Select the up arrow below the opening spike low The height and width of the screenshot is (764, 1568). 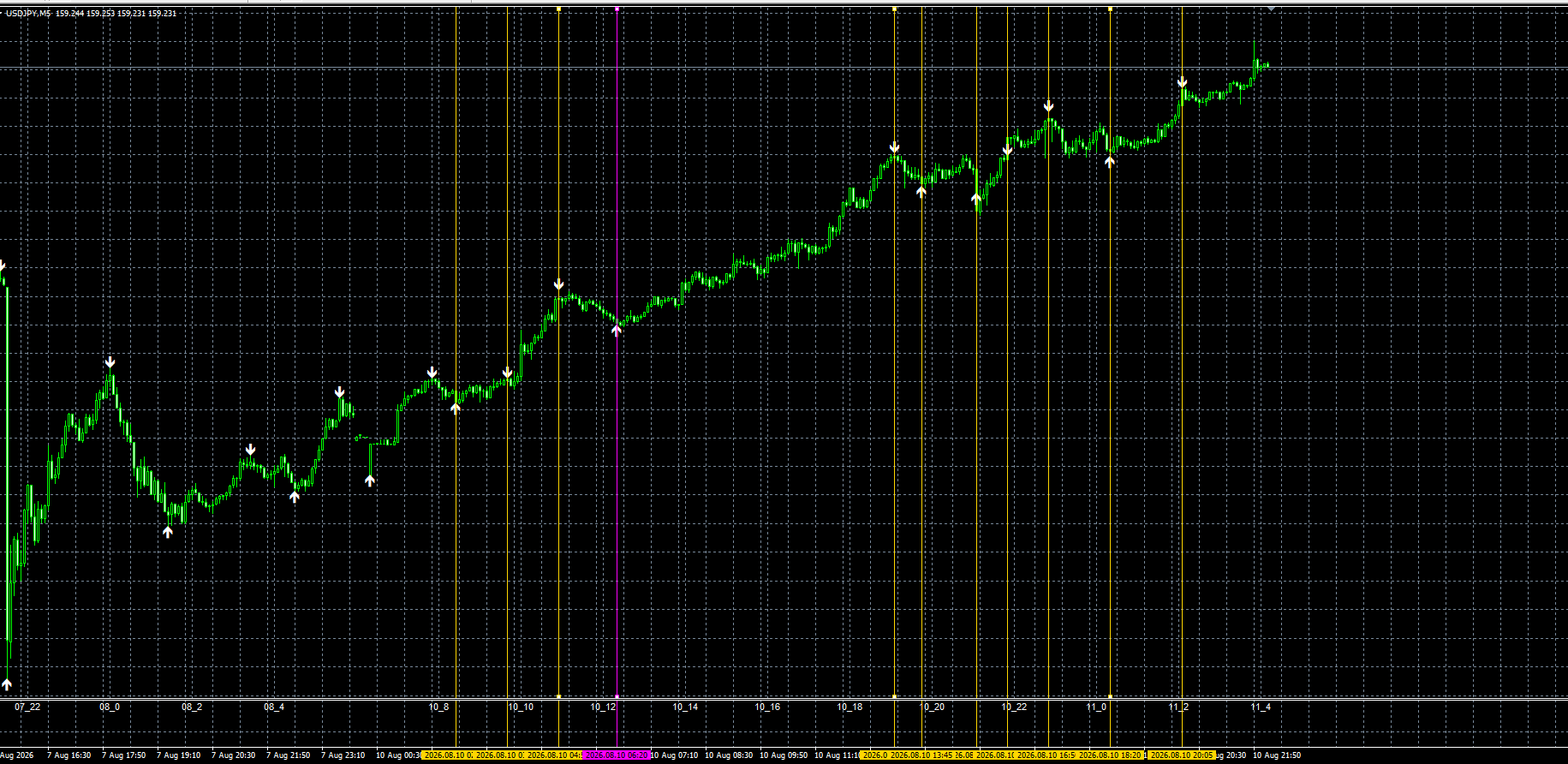(7, 683)
